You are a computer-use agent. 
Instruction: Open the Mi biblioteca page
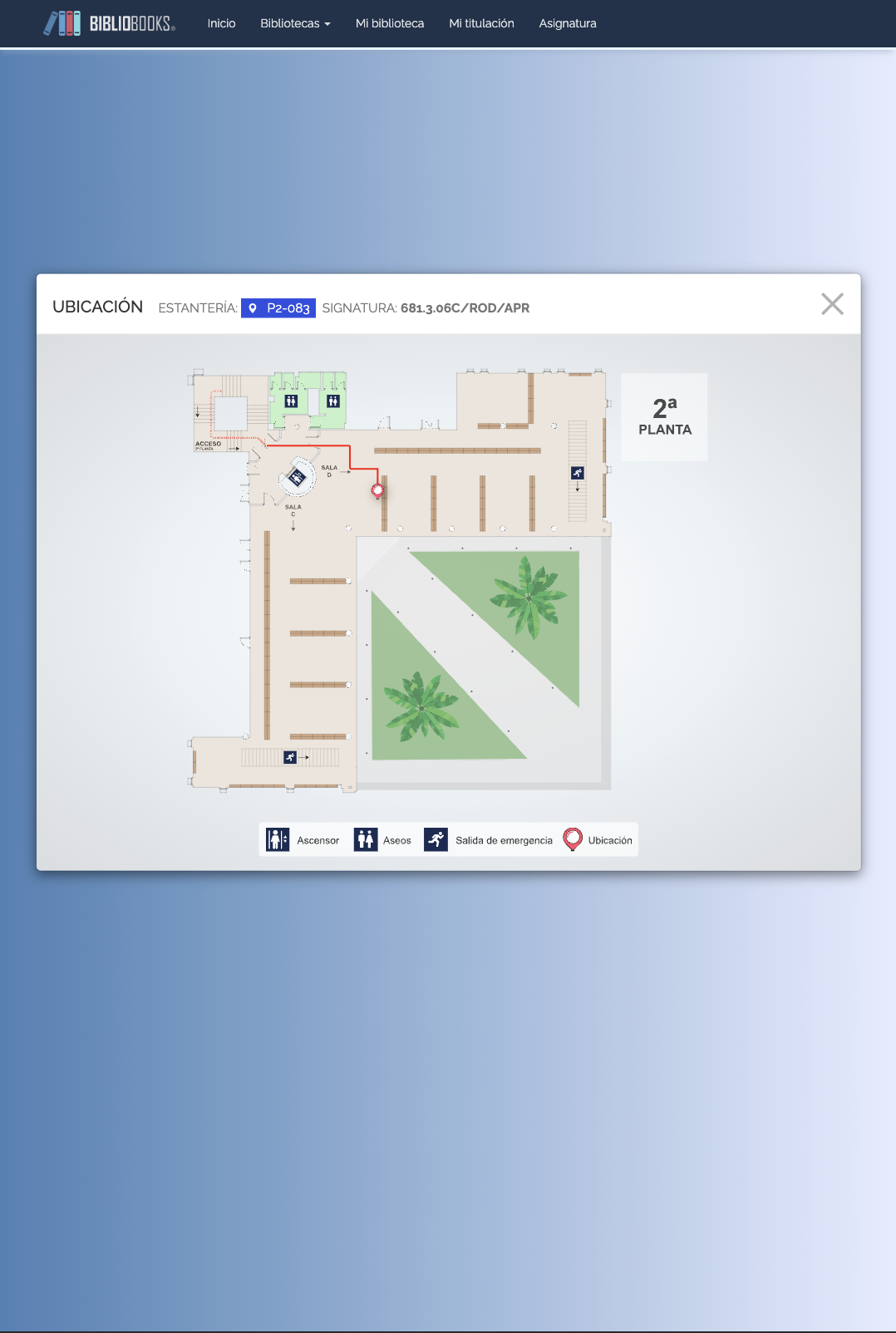390,23
